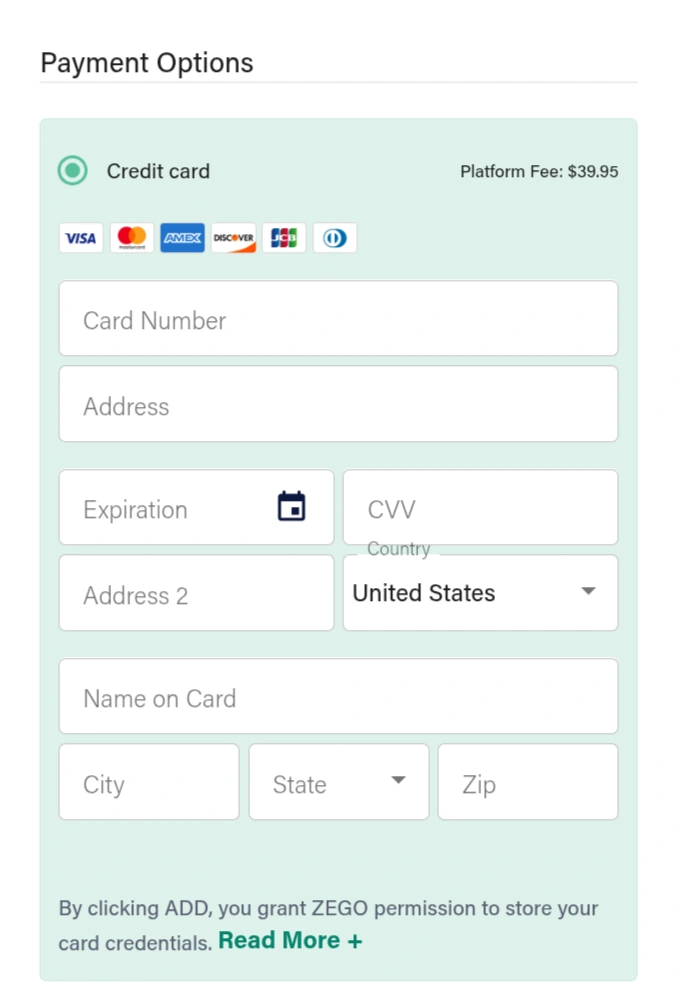The height and width of the screenshot is (995, 674).
Task: Click the American Express logo
Action: tap(182, 238)
